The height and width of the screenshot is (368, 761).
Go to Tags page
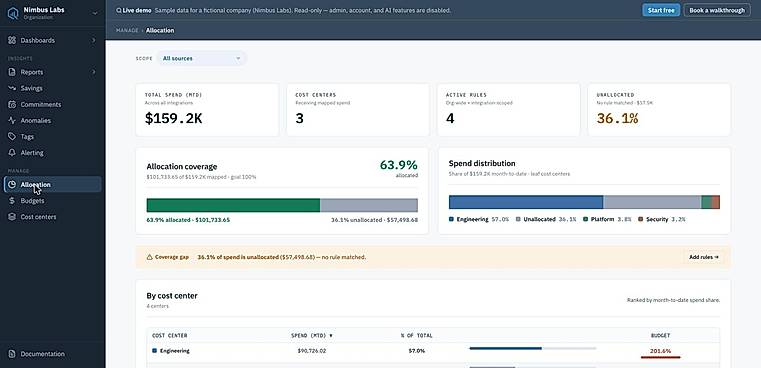(x=52, y=136)
